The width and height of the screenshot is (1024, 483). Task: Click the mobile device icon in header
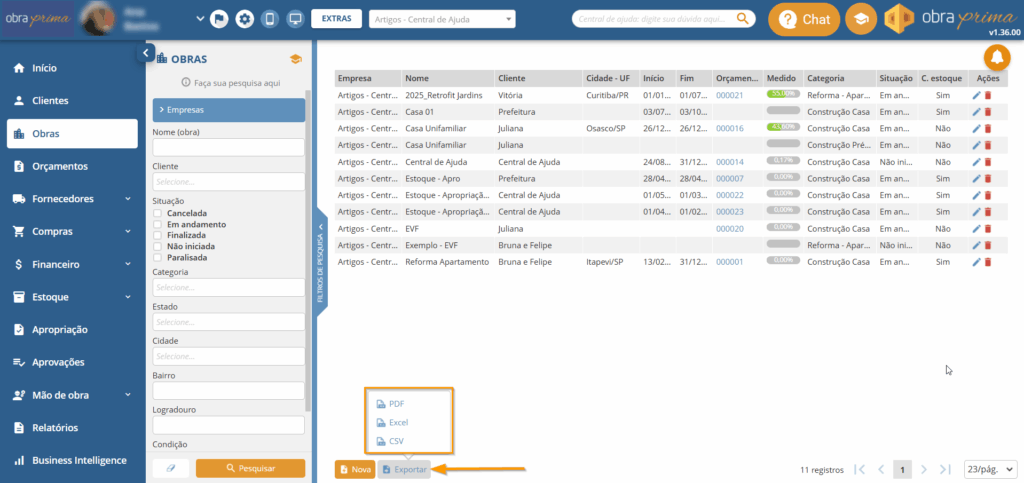pos(270,19)
